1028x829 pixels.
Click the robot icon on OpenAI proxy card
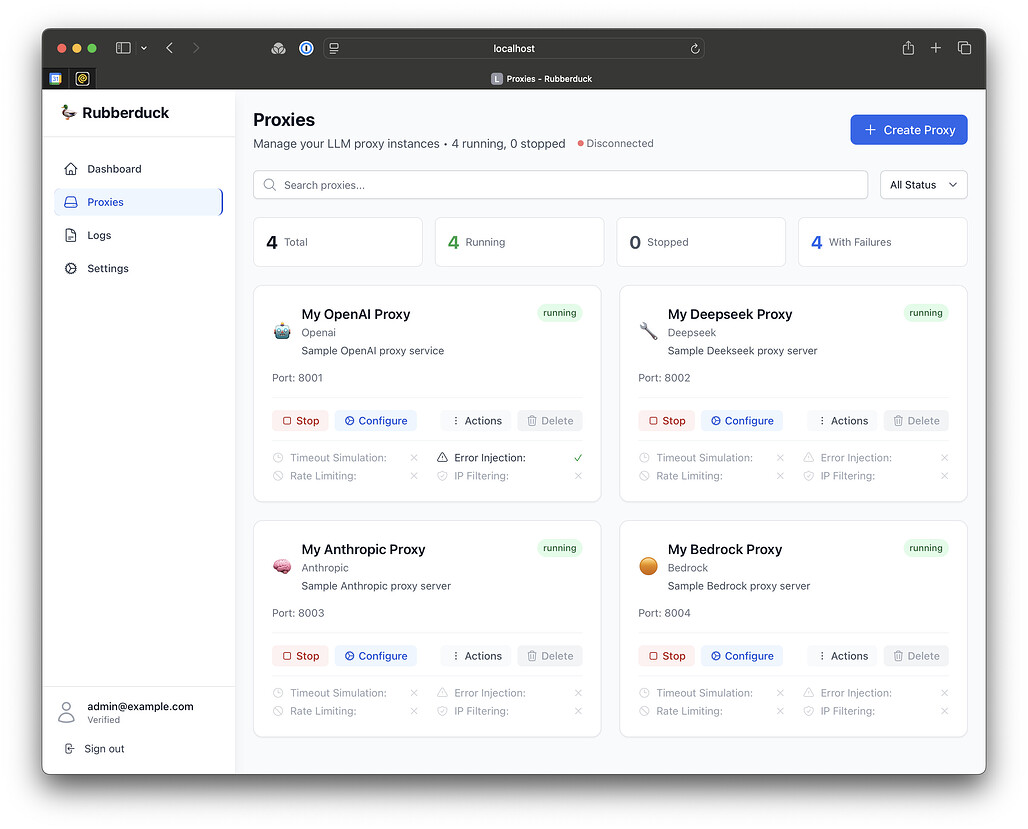click(282, 332)
